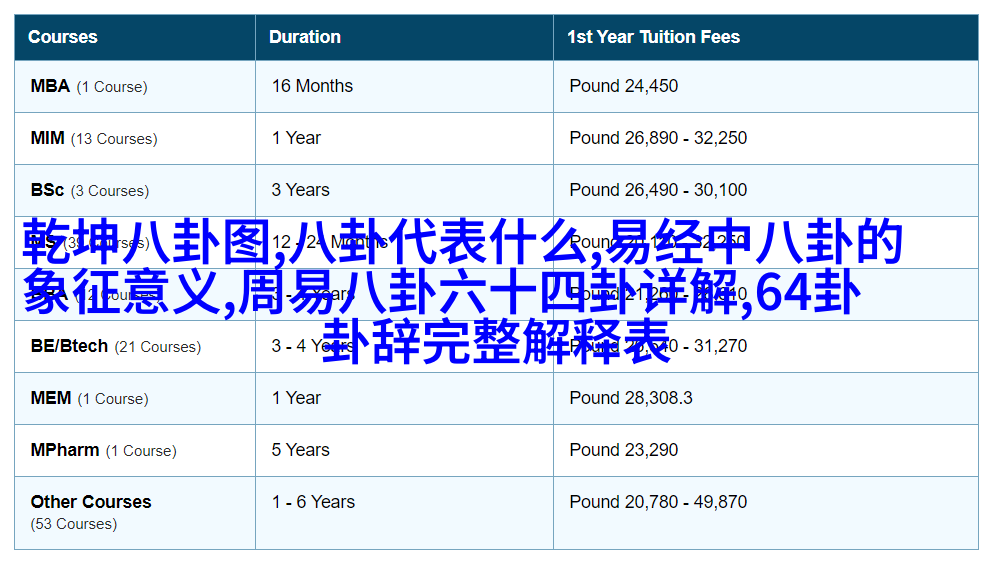Click the 5 Years duration cell
The height and width of the screenshot is (570, 993).
coord(300,450)
